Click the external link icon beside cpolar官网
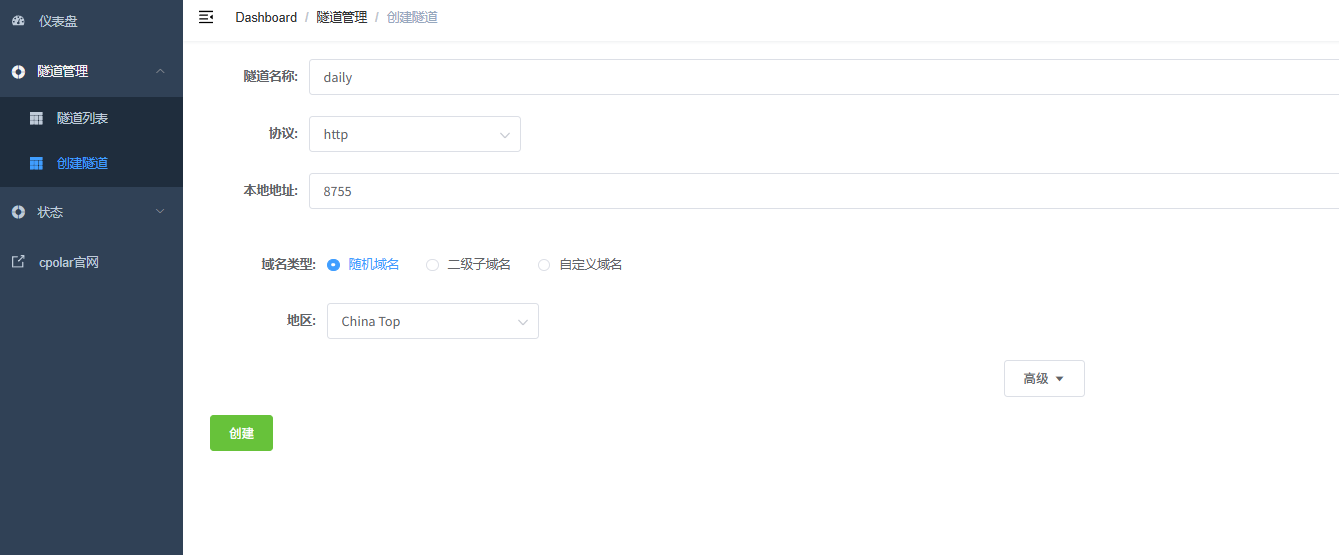Screen dimensions: 1339x555 (x=18, y=262)
